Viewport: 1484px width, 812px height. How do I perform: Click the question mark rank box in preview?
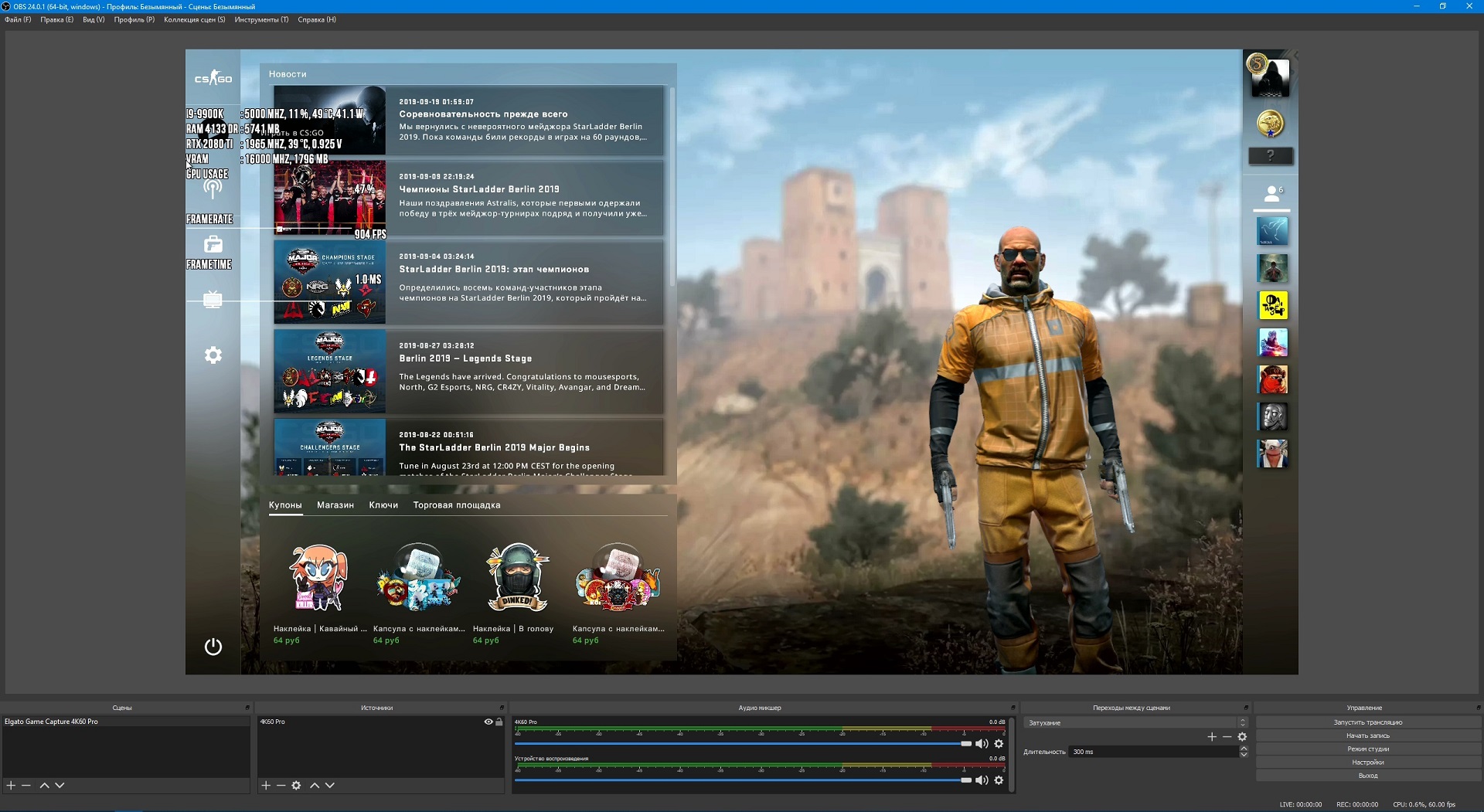coord(1271,156)
